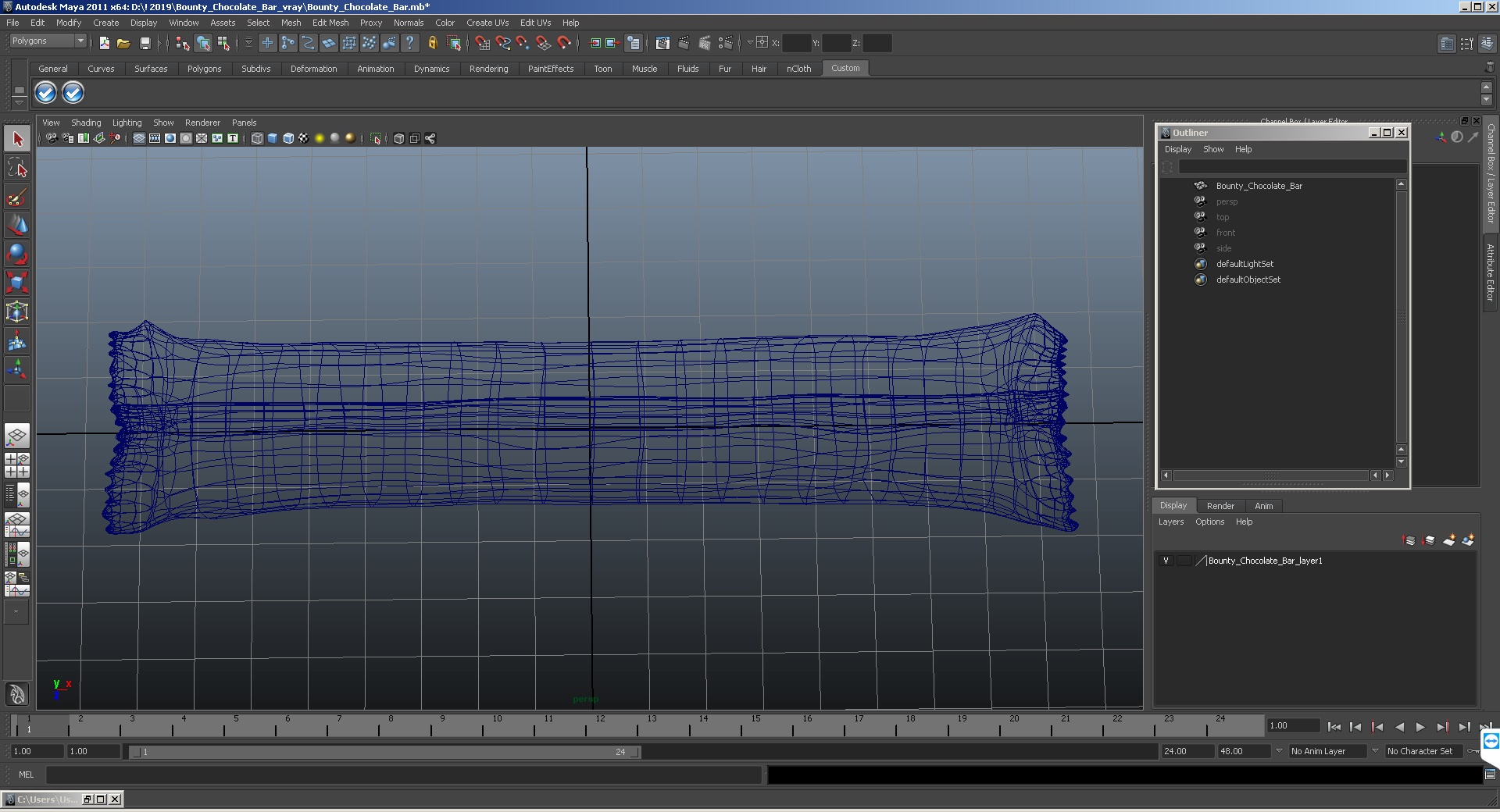
Task: Select the Soft Modification tool
Action: click(x=17, y=340)
